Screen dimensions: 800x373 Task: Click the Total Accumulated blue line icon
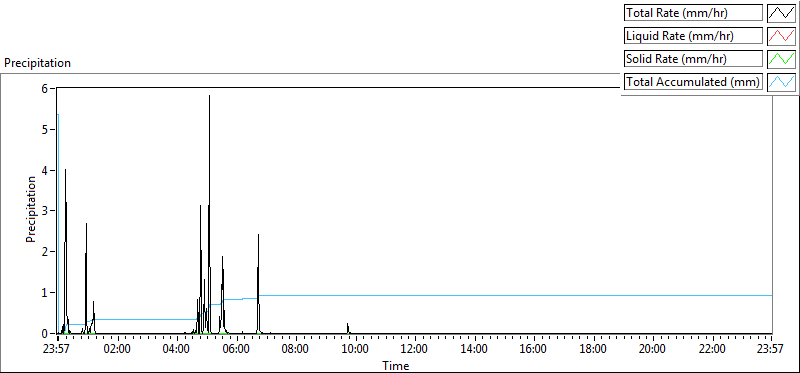[x=781, y=82]
